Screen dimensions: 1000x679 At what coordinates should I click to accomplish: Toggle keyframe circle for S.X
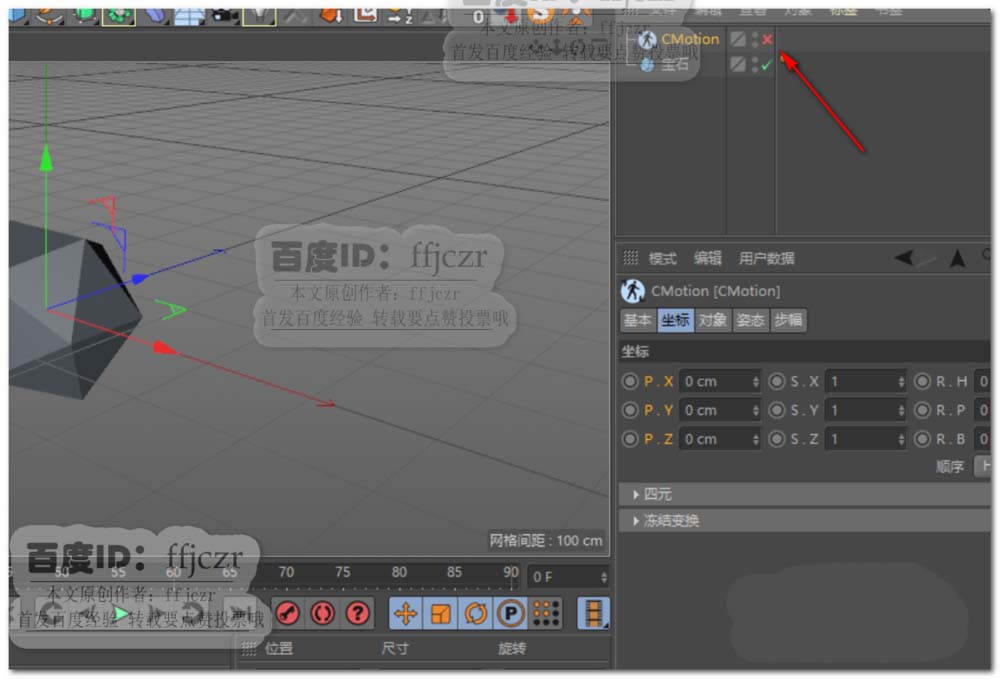(x=776, y=381)
